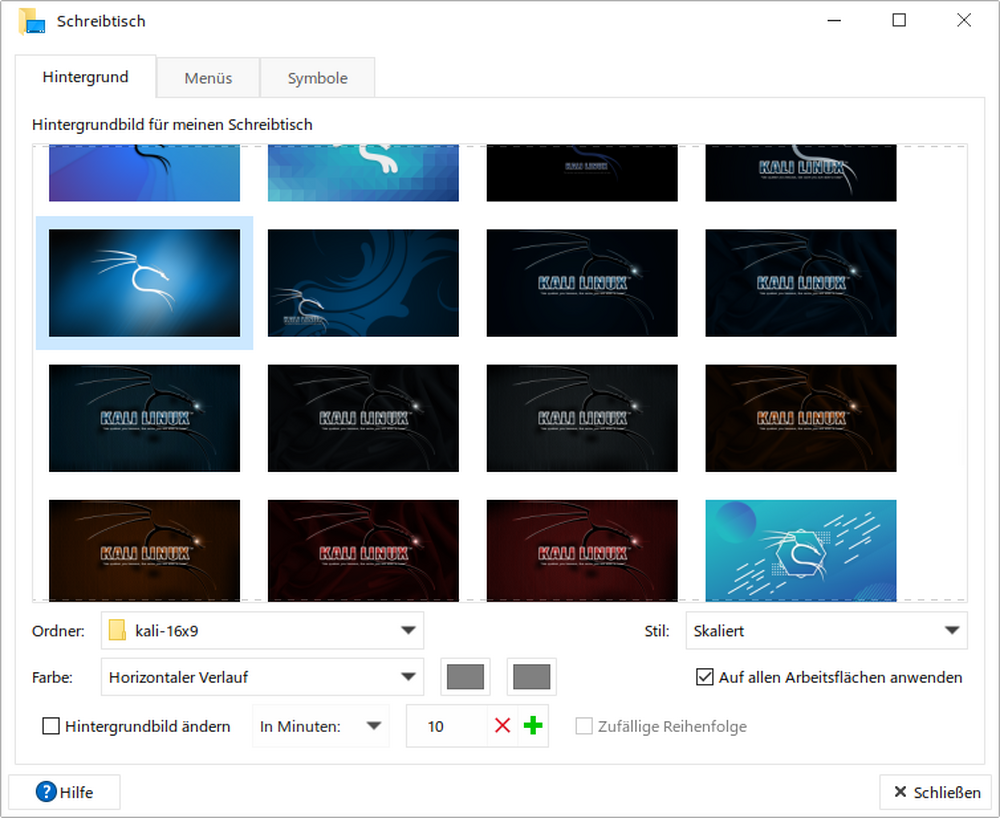Toggle the Zufällige Reihenfolge checkbox

tap(584, 726)
